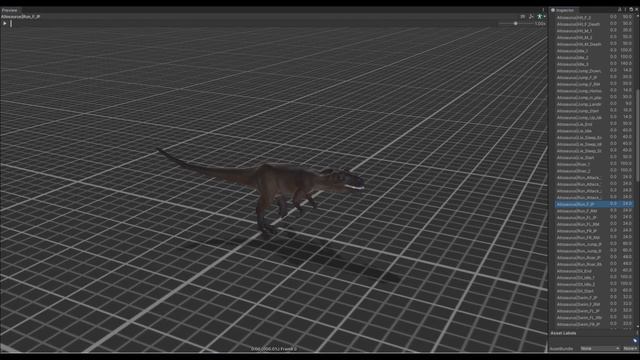Click the 1.00x speed value
The image size is (640, 360).
(x=540, y=24)
